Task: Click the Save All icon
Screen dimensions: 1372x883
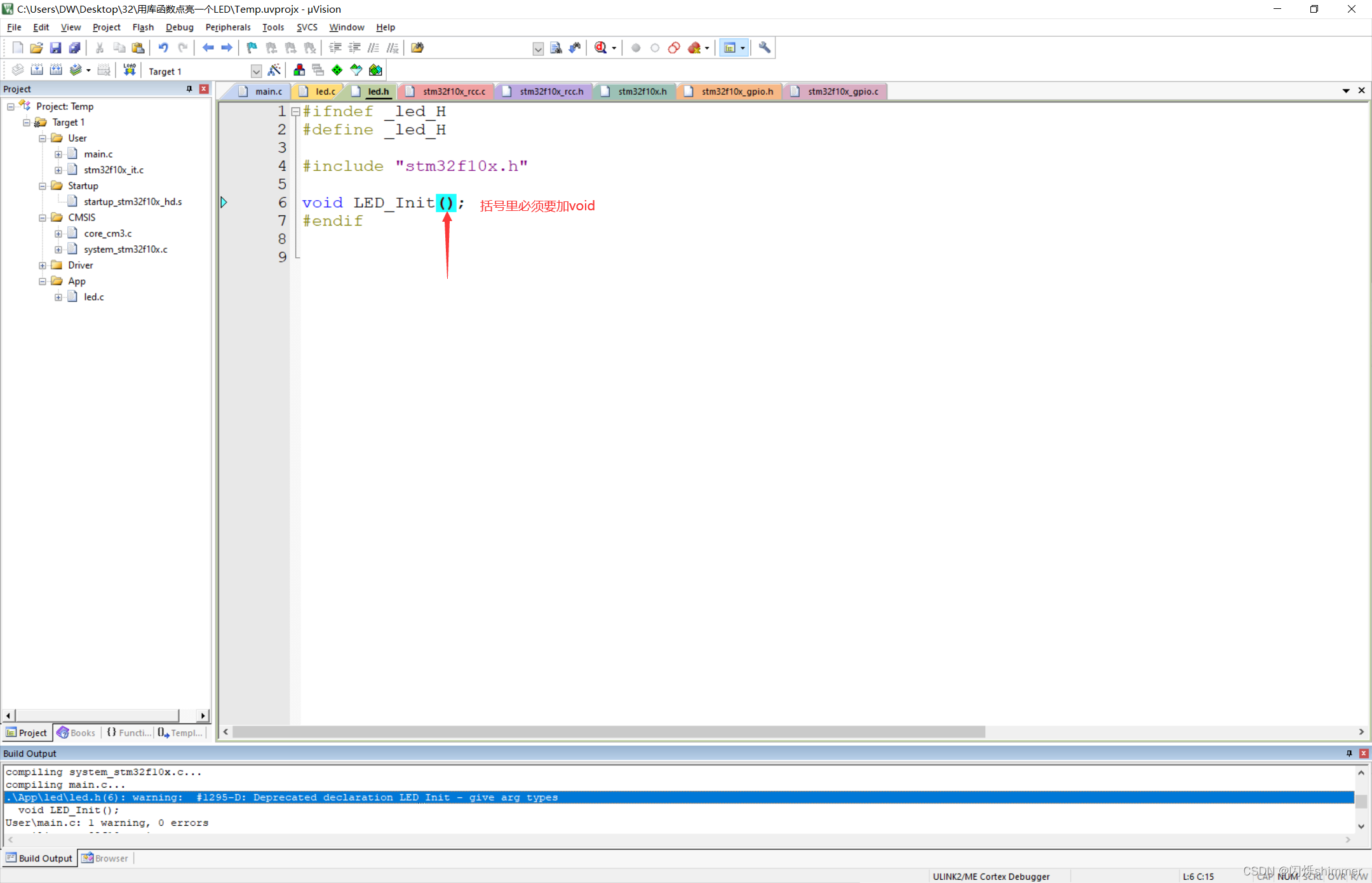Action: pyautogui.click(x=75, y=48)
